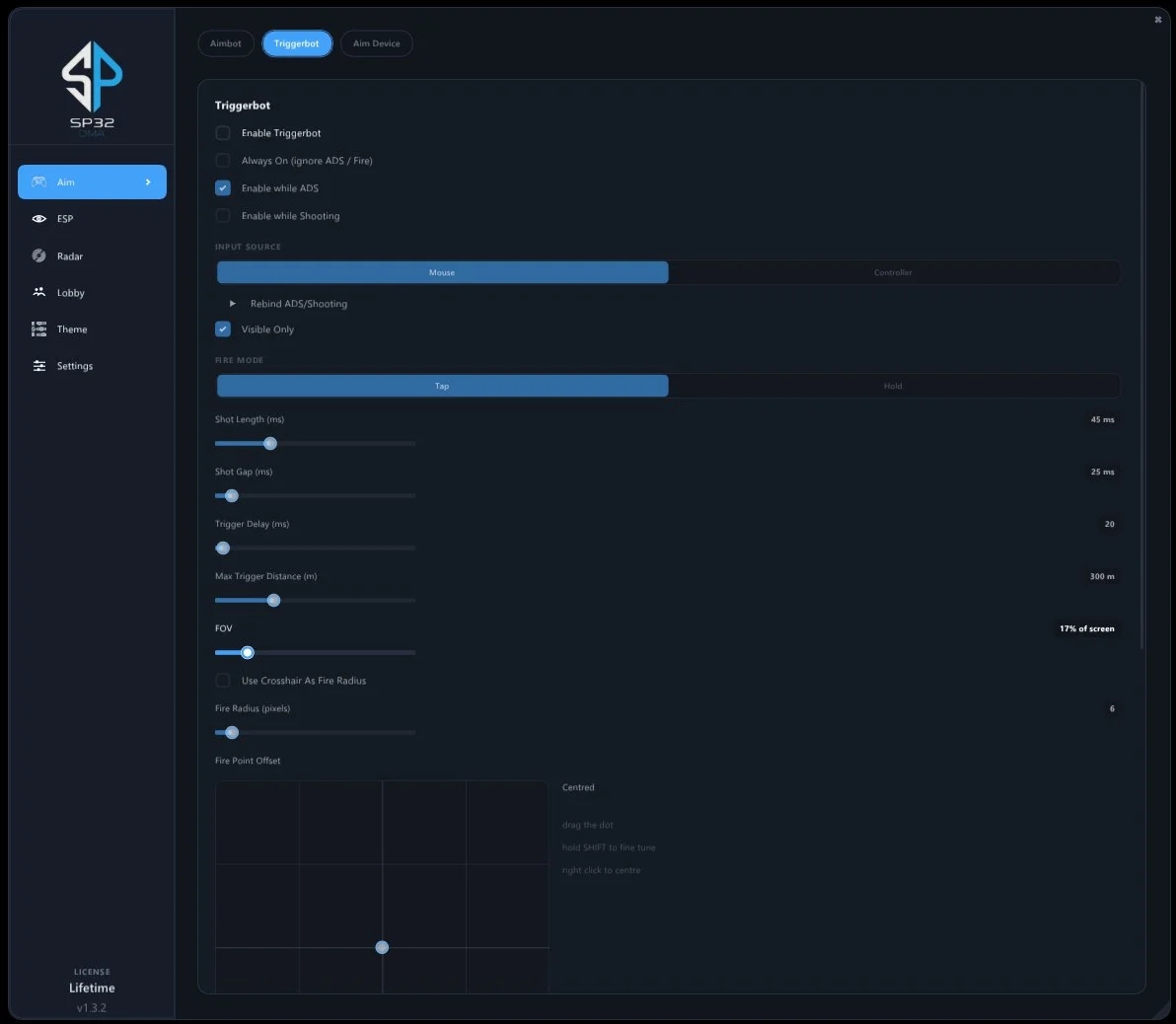
Task: Click the FOV slider handle
Action: tap(248, 652)
